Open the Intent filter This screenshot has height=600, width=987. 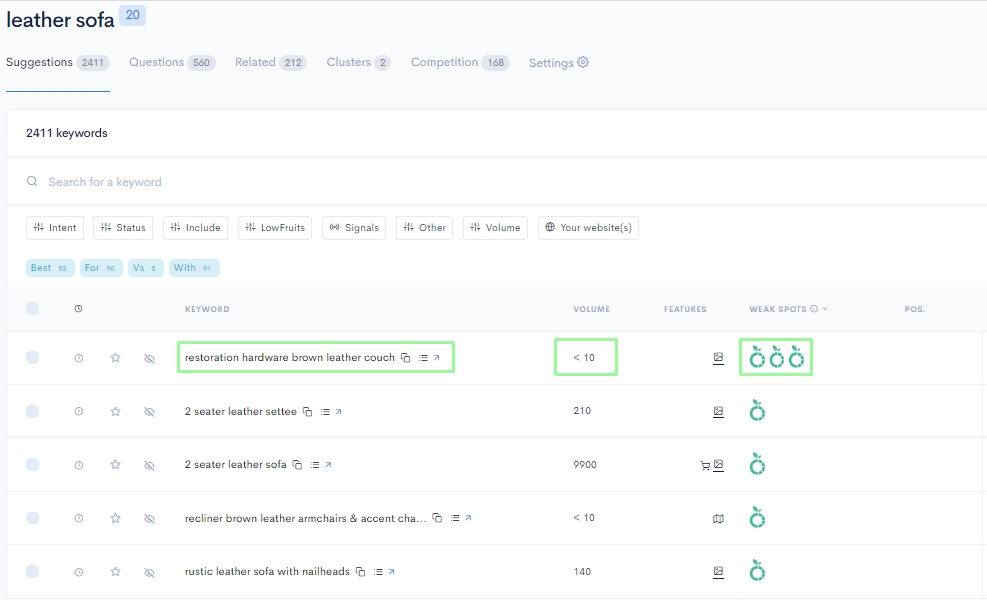55,228
